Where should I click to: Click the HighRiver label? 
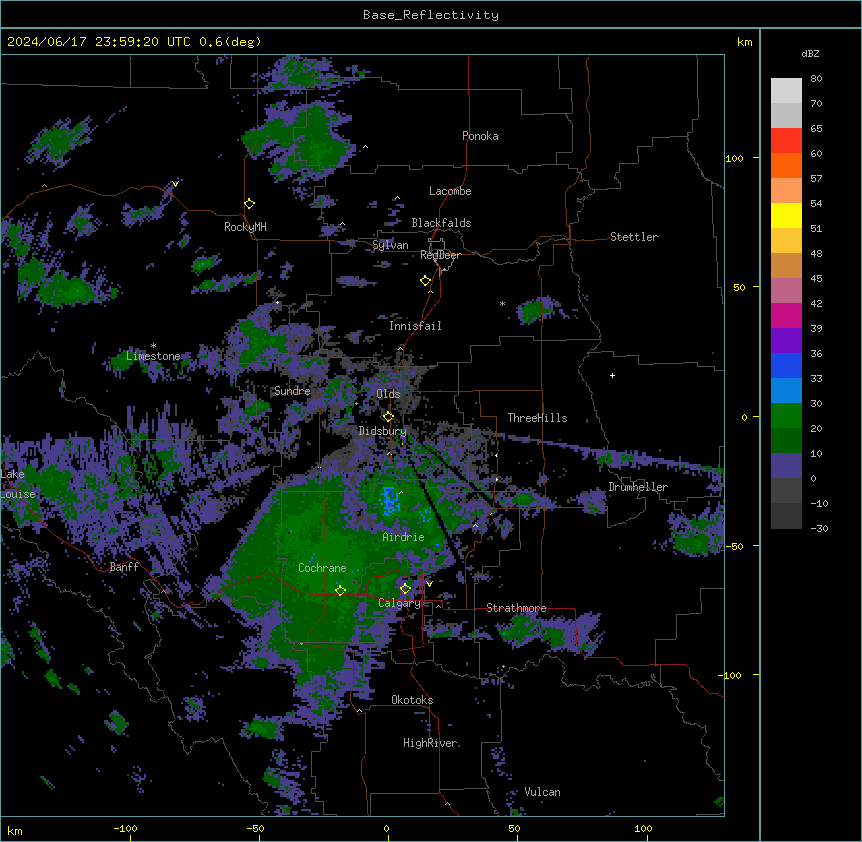[x=430, y=743]
